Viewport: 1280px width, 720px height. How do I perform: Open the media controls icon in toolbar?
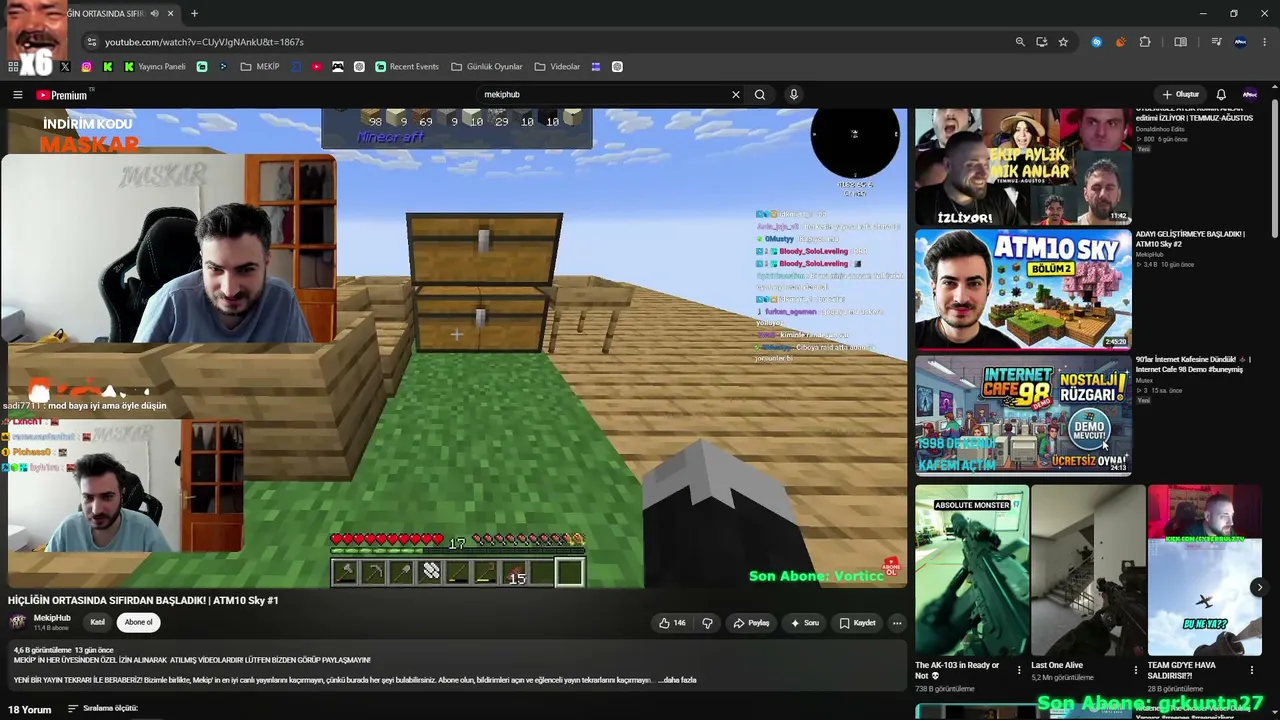[1216, 42]
